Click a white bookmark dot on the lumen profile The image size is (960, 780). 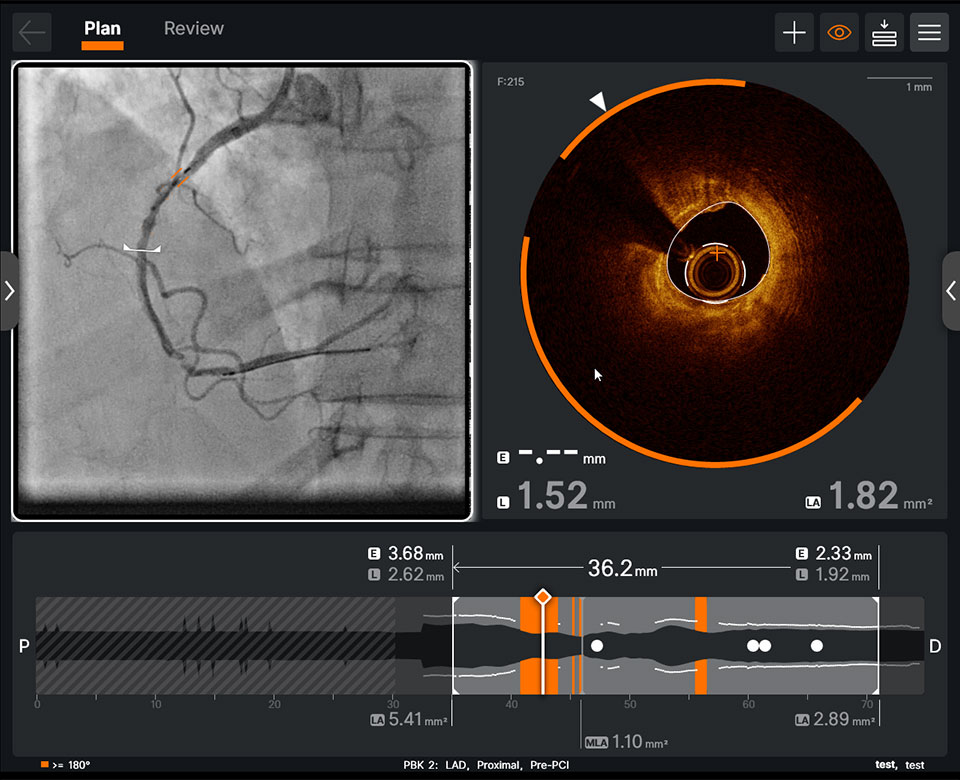click(x=597, y=646)
